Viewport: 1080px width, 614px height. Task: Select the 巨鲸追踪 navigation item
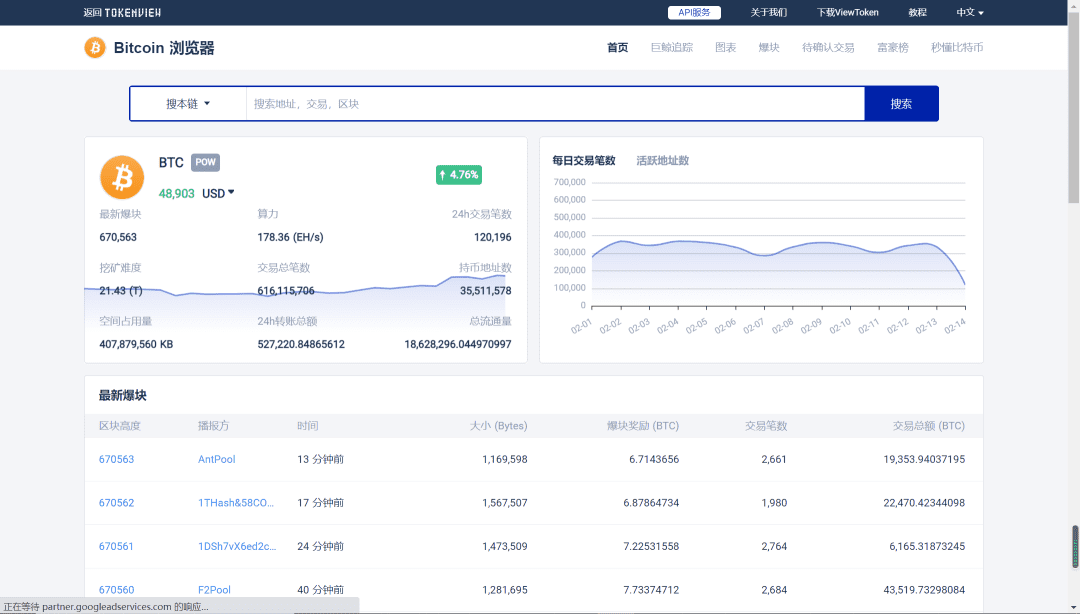(x=672, y=48)
